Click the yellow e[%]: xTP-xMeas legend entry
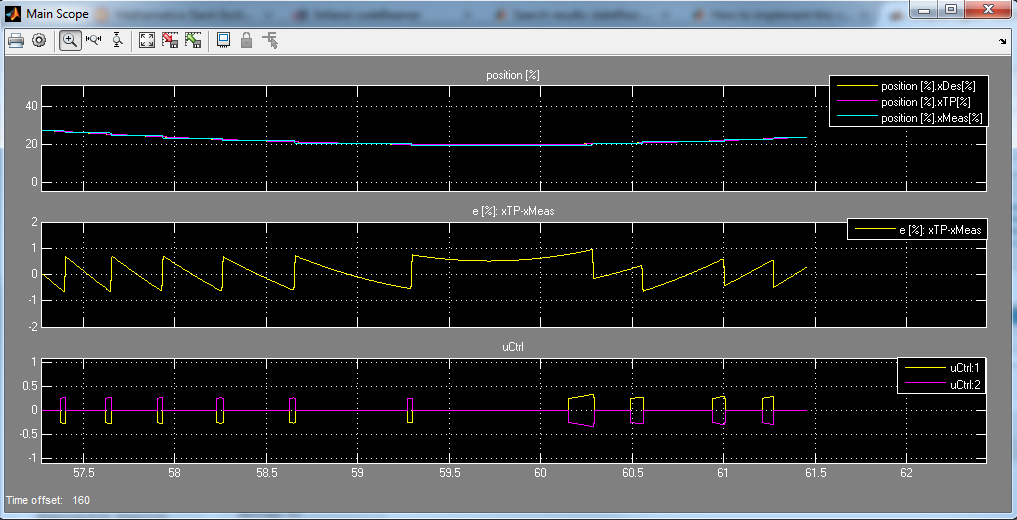Screen dimensions: 1017x520 [939, 230]
